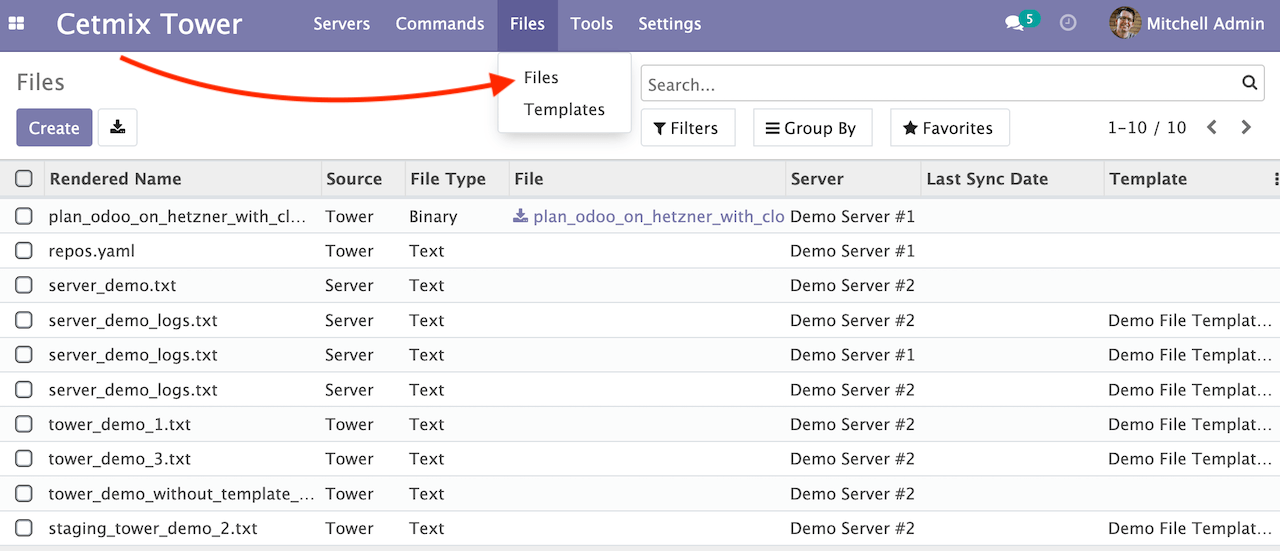Click Demo Server #1 in repos.yaml row
Viewport: 1280px width, 551px height.
(852, 251)
